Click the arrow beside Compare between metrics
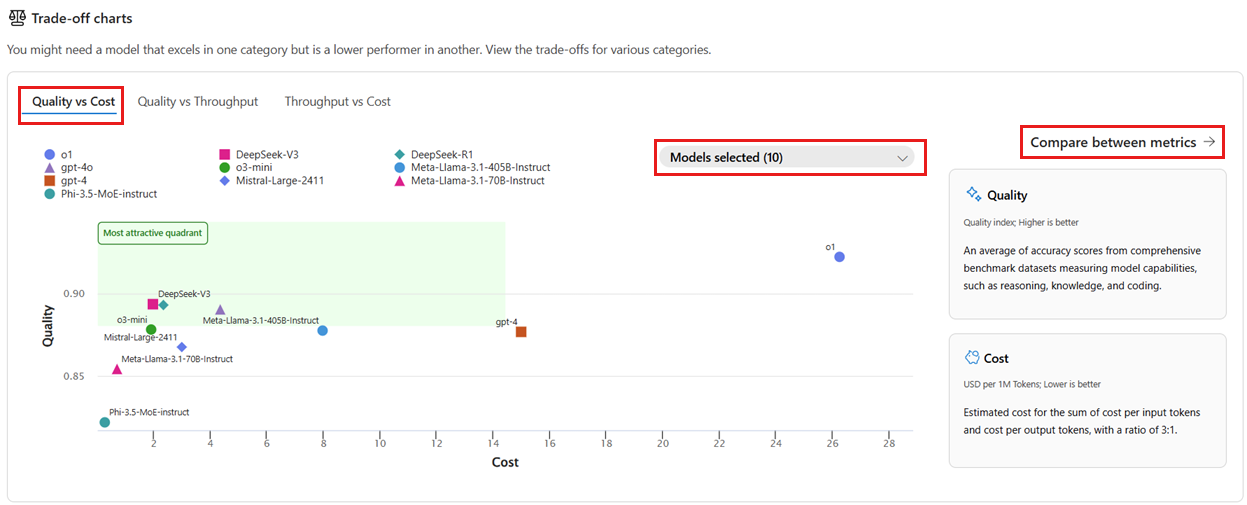 point(1210,142)
